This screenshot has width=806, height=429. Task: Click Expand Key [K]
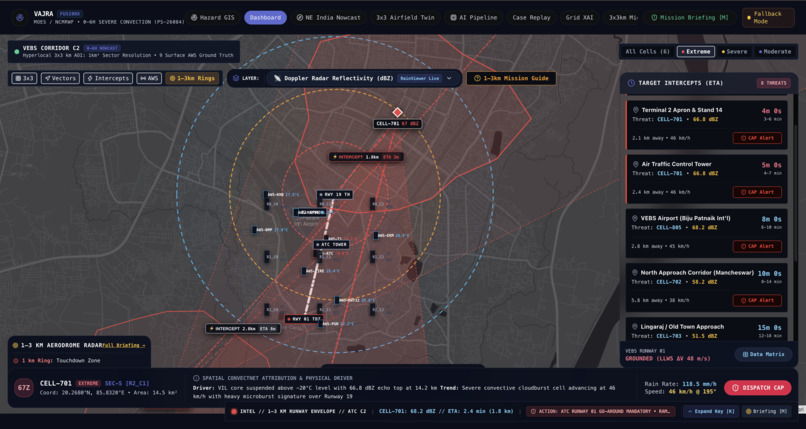[711, 412]
